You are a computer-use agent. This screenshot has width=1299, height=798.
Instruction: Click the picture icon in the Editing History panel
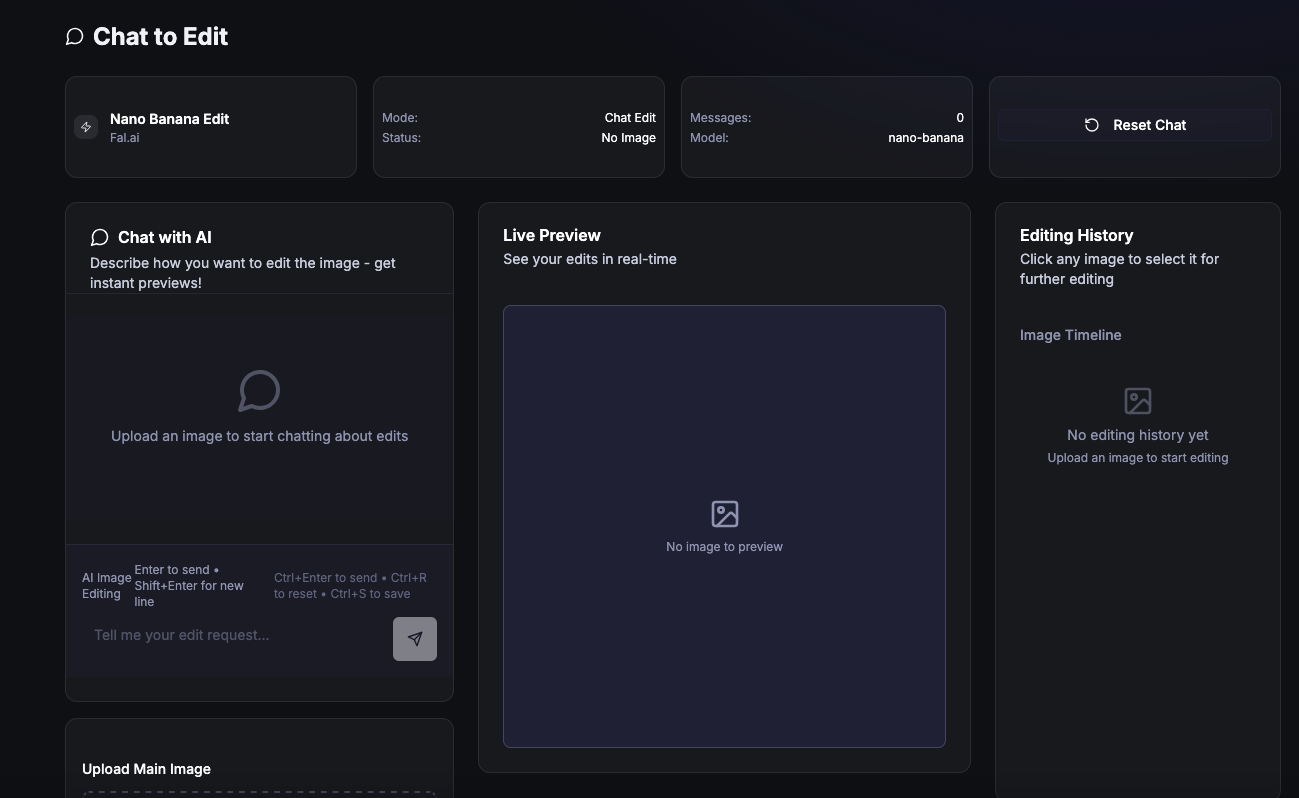pyautogui.click(x=1137, y=400)
